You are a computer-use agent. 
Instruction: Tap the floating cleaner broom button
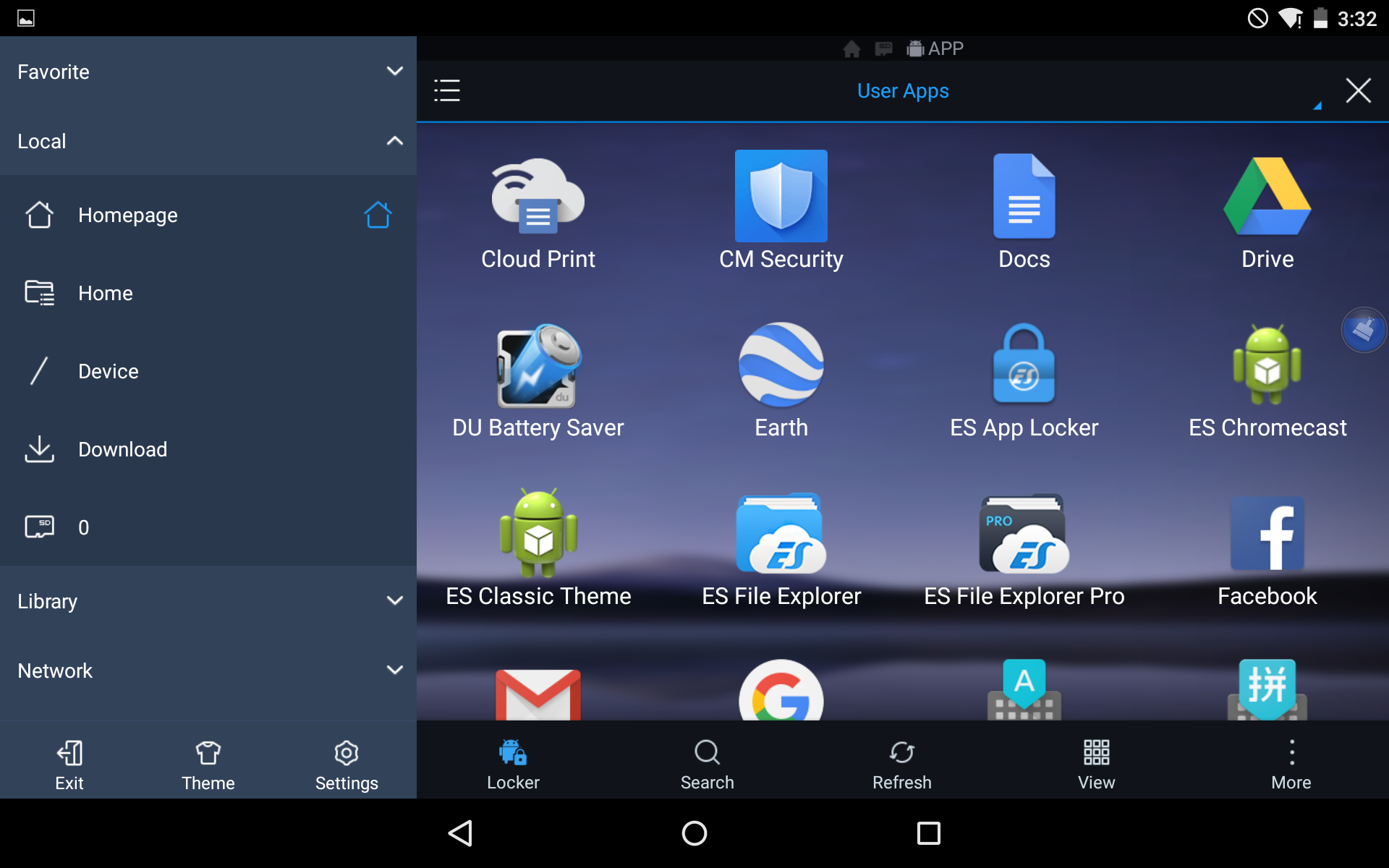(x=1363, y=330)
